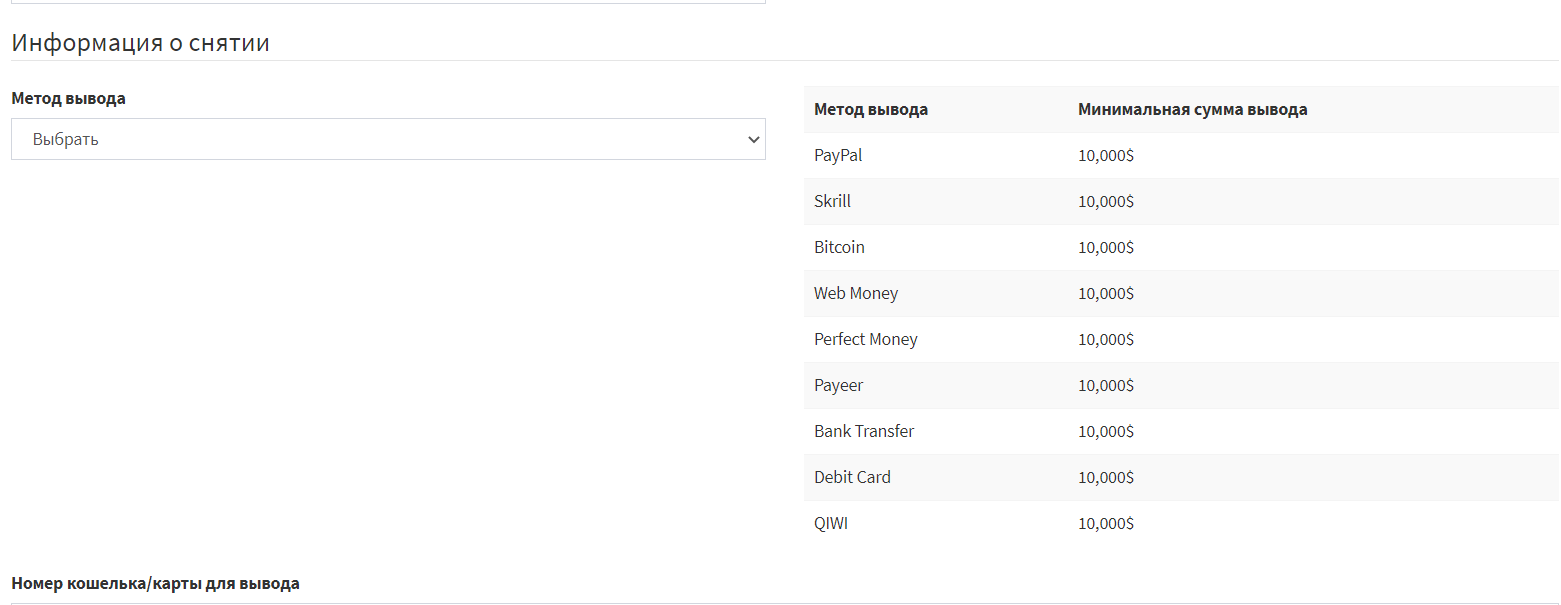1561x605 pixels.
Task: Click the Bank Transfer method name
Action: [x=864, y=432]
